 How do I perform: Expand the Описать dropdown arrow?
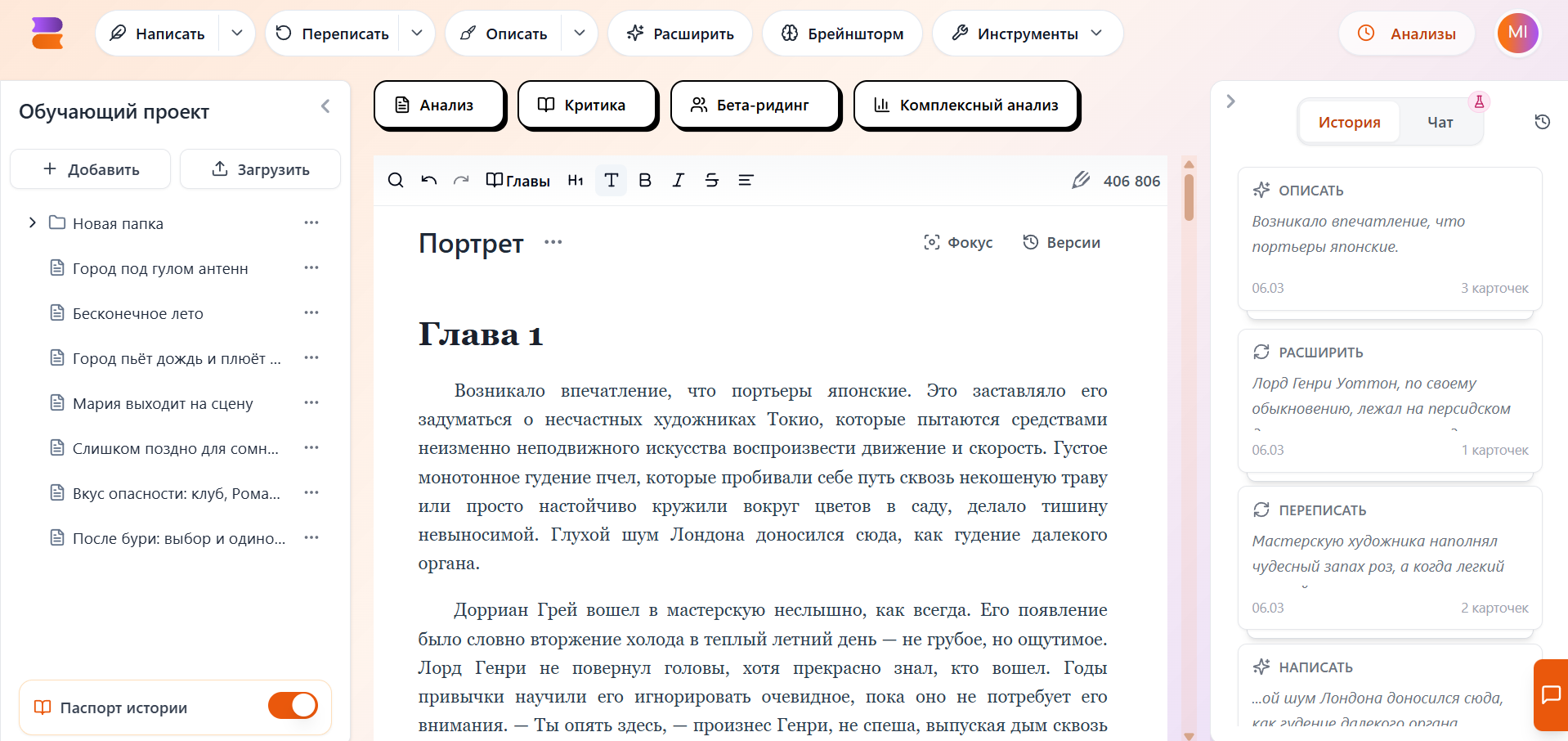[x=580, y=34]
